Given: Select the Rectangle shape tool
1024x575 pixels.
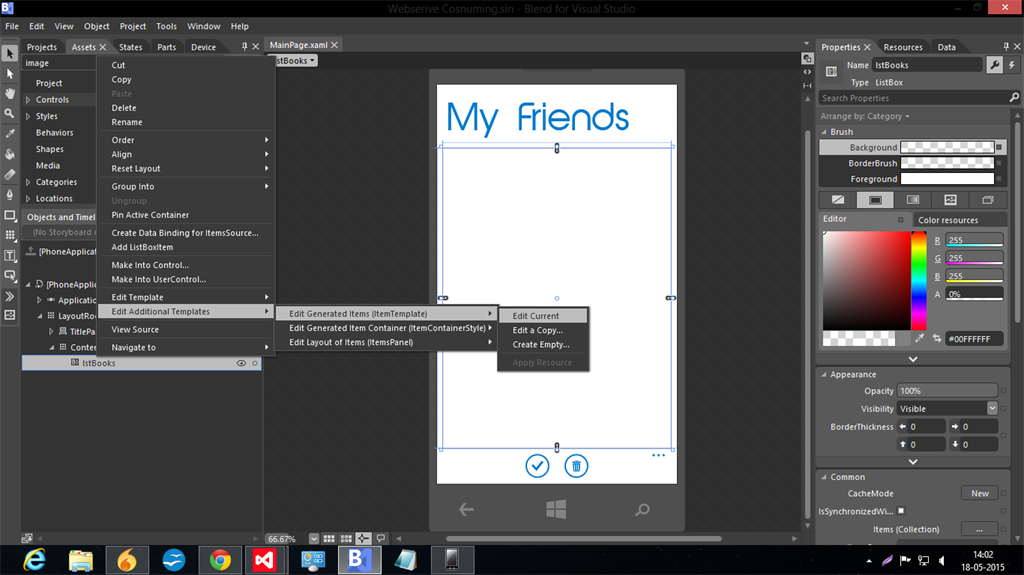Looking at the screenshot, I should tap(10, 215).
